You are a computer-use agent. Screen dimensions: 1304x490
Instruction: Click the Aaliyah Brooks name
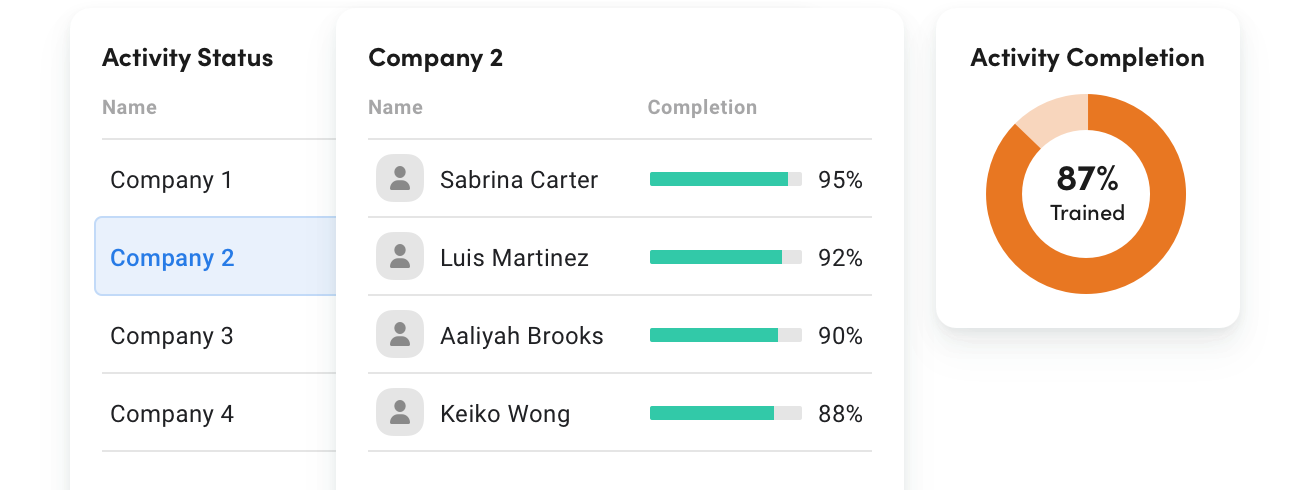click(x=521, y=336)
